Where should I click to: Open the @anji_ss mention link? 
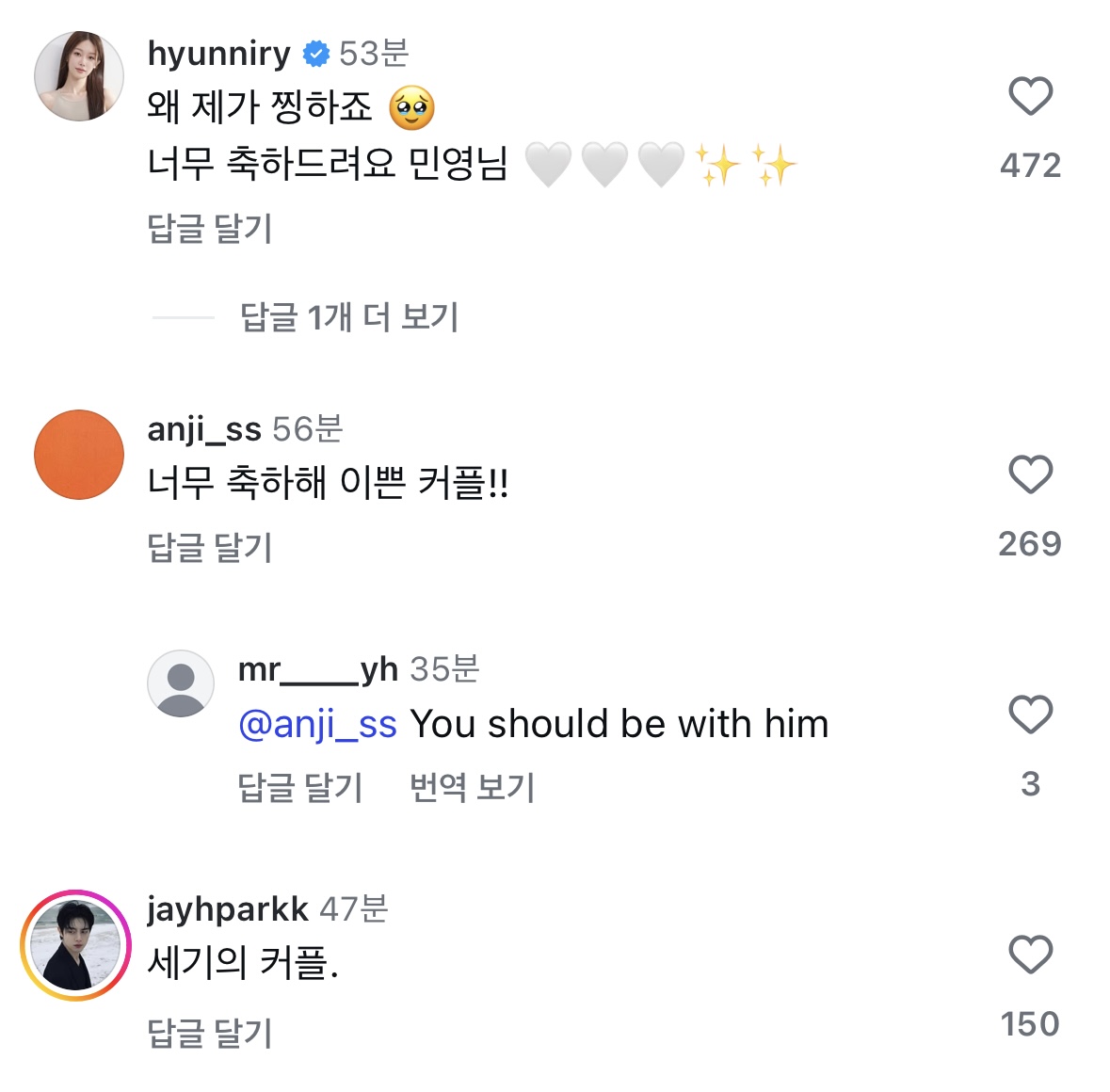click(x=317, y=724)
